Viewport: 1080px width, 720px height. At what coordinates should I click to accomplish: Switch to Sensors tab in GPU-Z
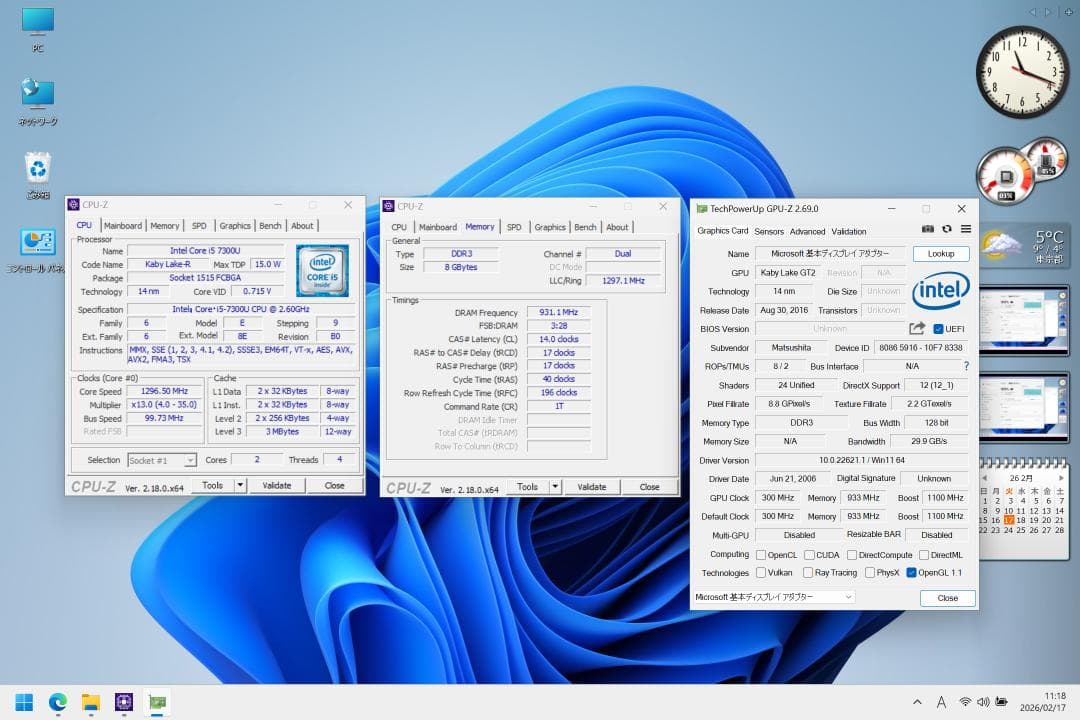(x=769, y=232)
